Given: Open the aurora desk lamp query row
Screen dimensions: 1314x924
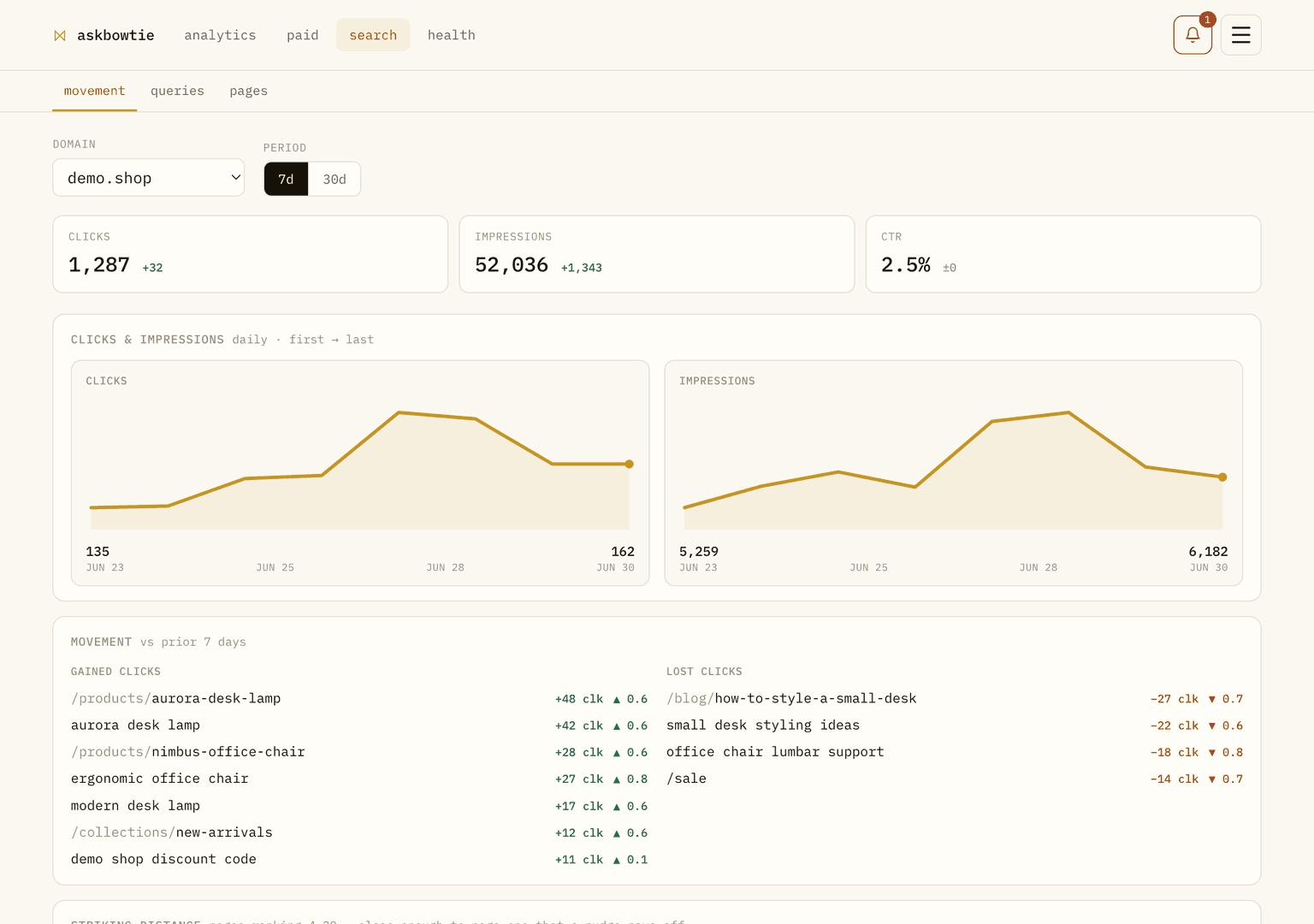Looking at the screenshot, I should pos(359,726).
